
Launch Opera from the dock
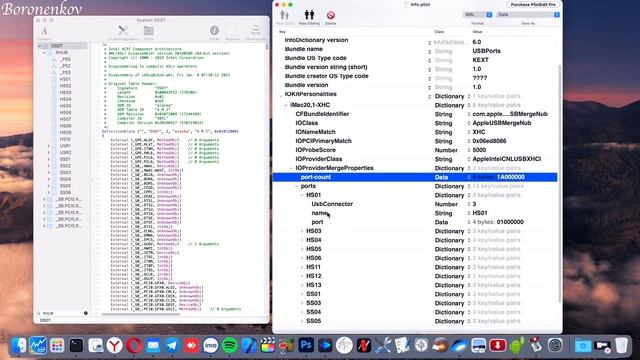coord(134,345)
